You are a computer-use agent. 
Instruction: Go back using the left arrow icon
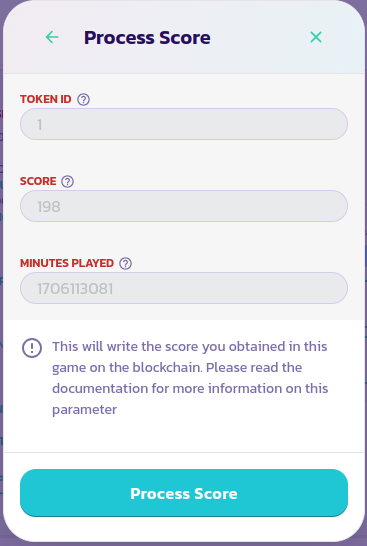click(x=52, y=37)
